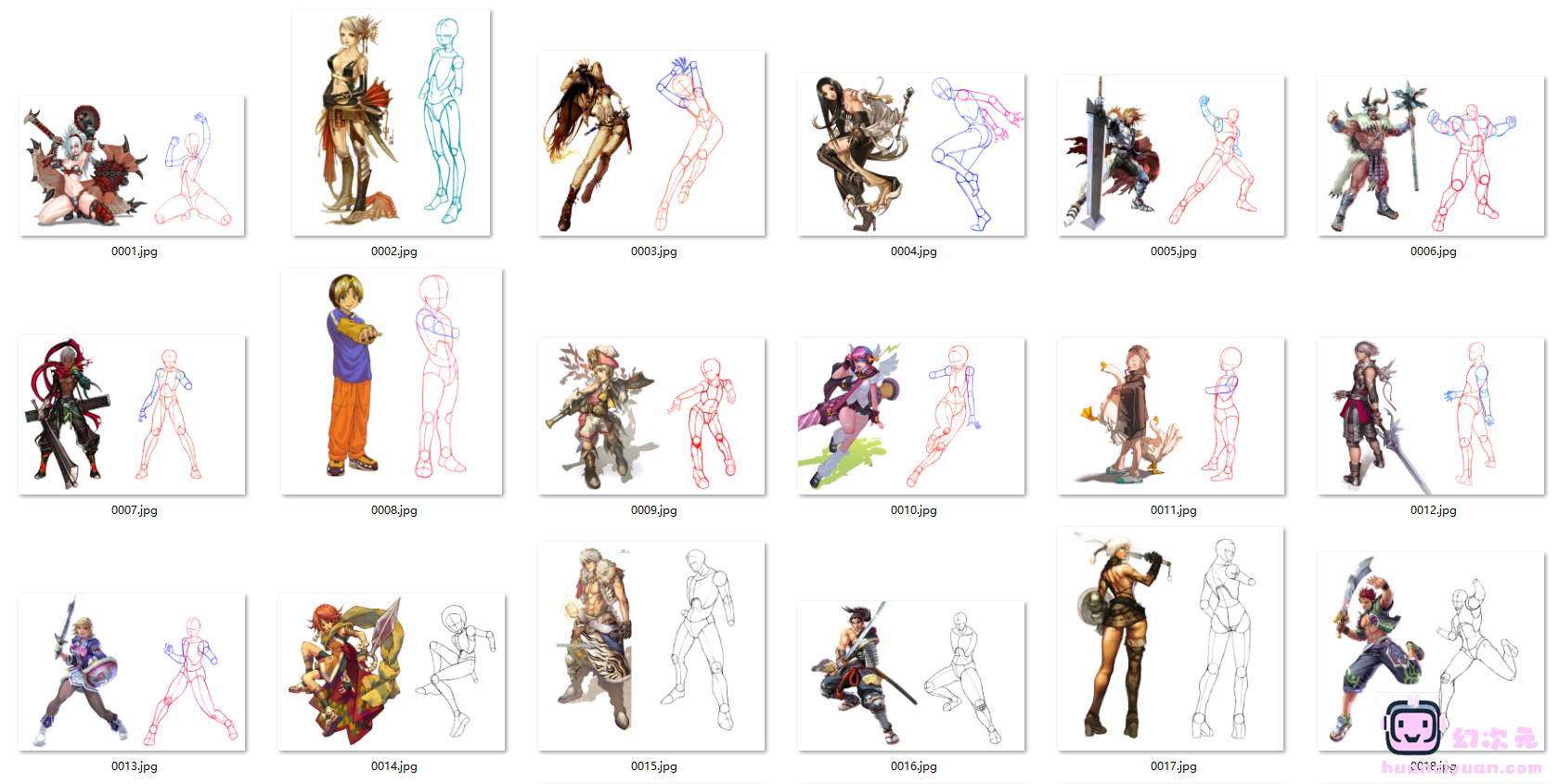
Task: Select the 0005.jpg giant sword character thumbnail
Action: (1171, 155)
